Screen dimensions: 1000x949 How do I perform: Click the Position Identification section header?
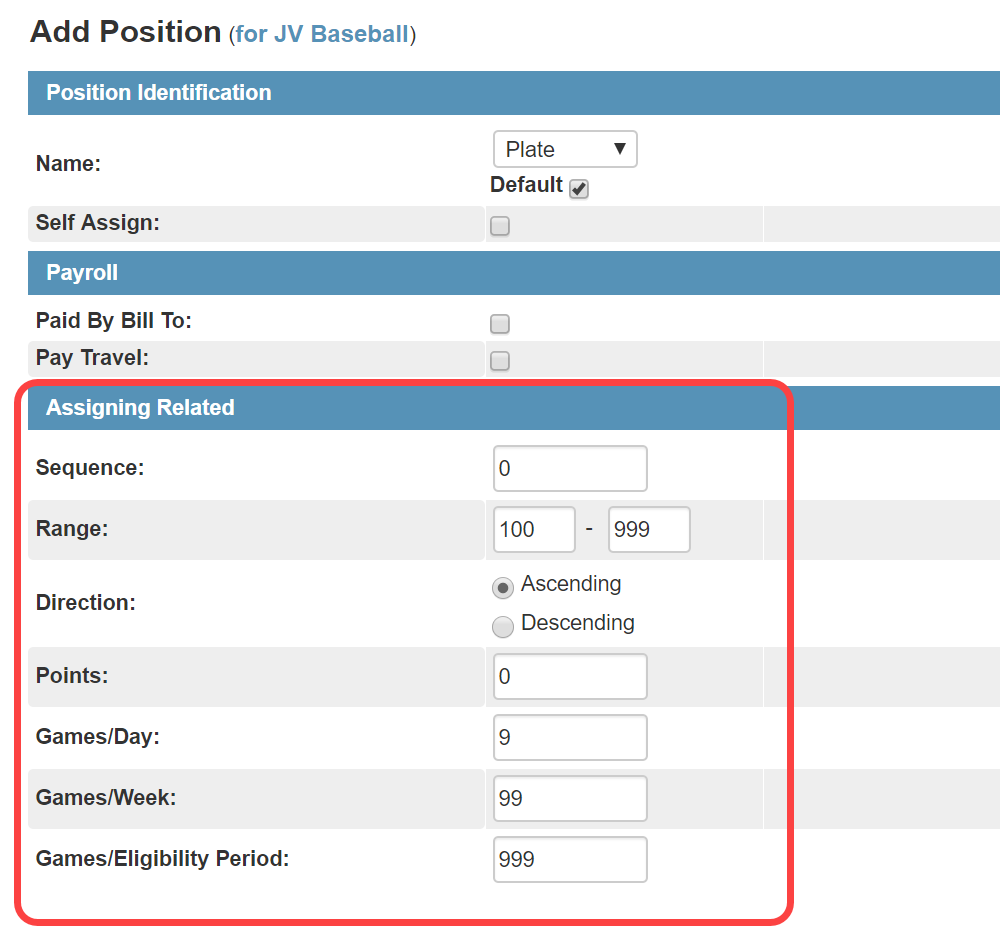tap(514, 93)
